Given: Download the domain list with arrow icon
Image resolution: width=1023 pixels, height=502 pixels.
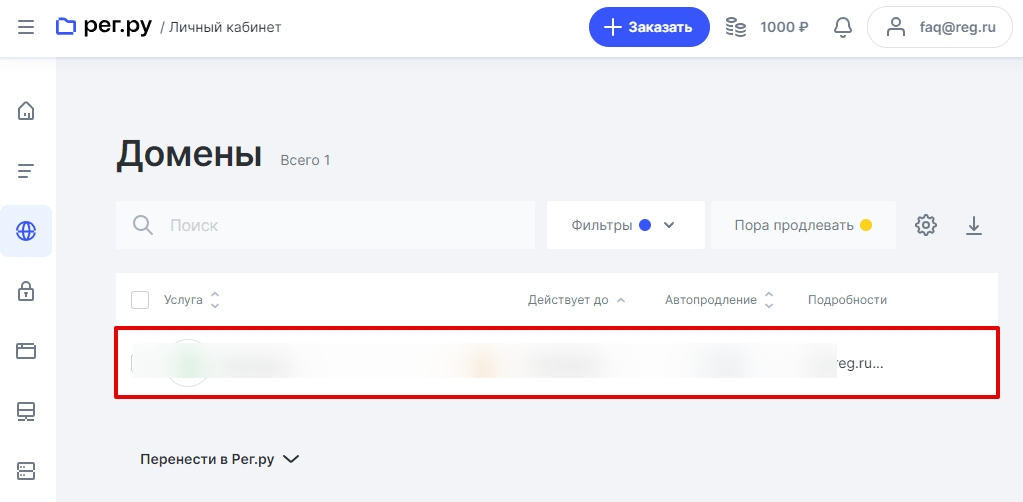Looking at the screenshot, I should 973,225.
